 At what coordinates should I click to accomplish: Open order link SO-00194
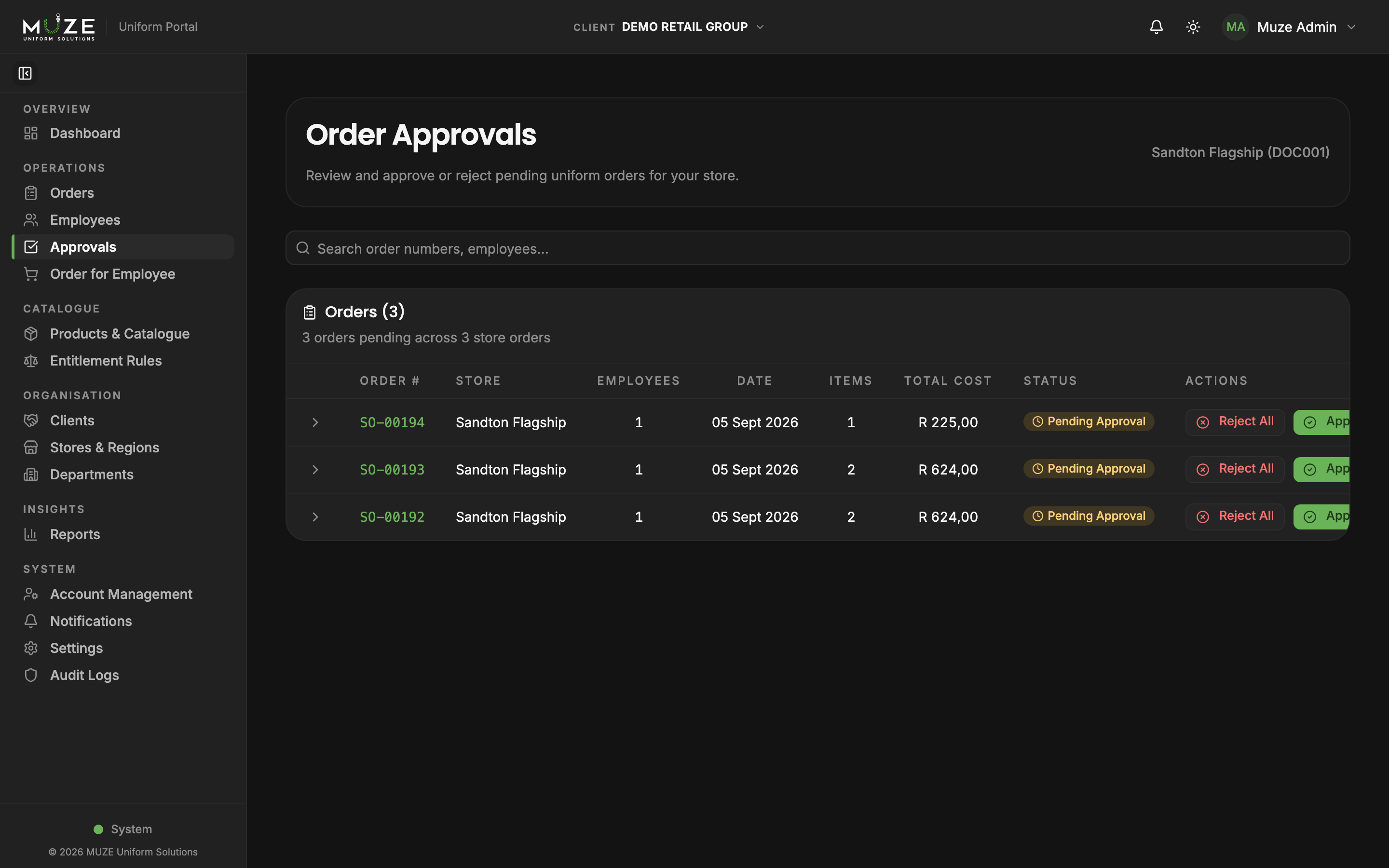[x=392, y=422]
